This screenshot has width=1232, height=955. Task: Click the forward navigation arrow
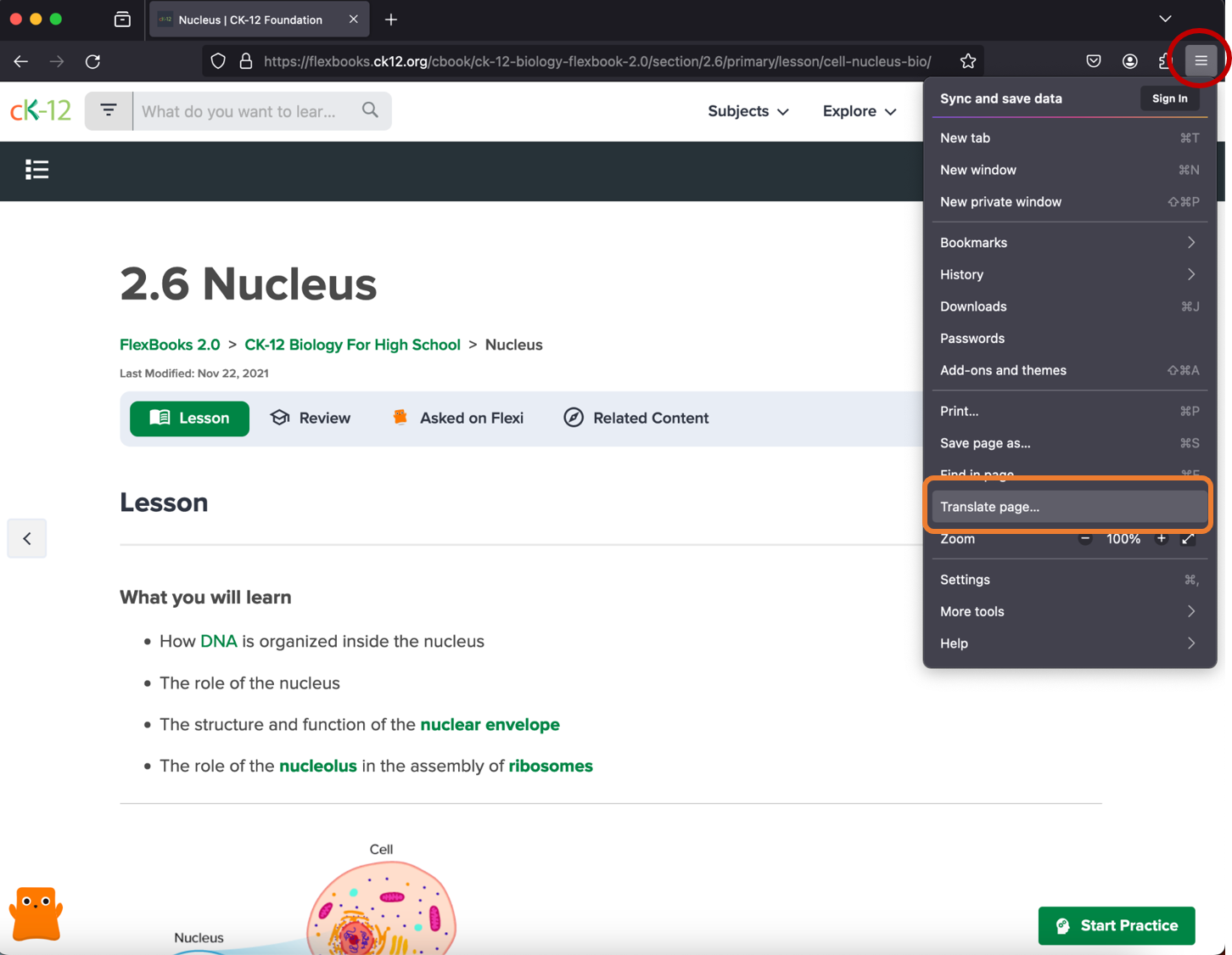57,61
